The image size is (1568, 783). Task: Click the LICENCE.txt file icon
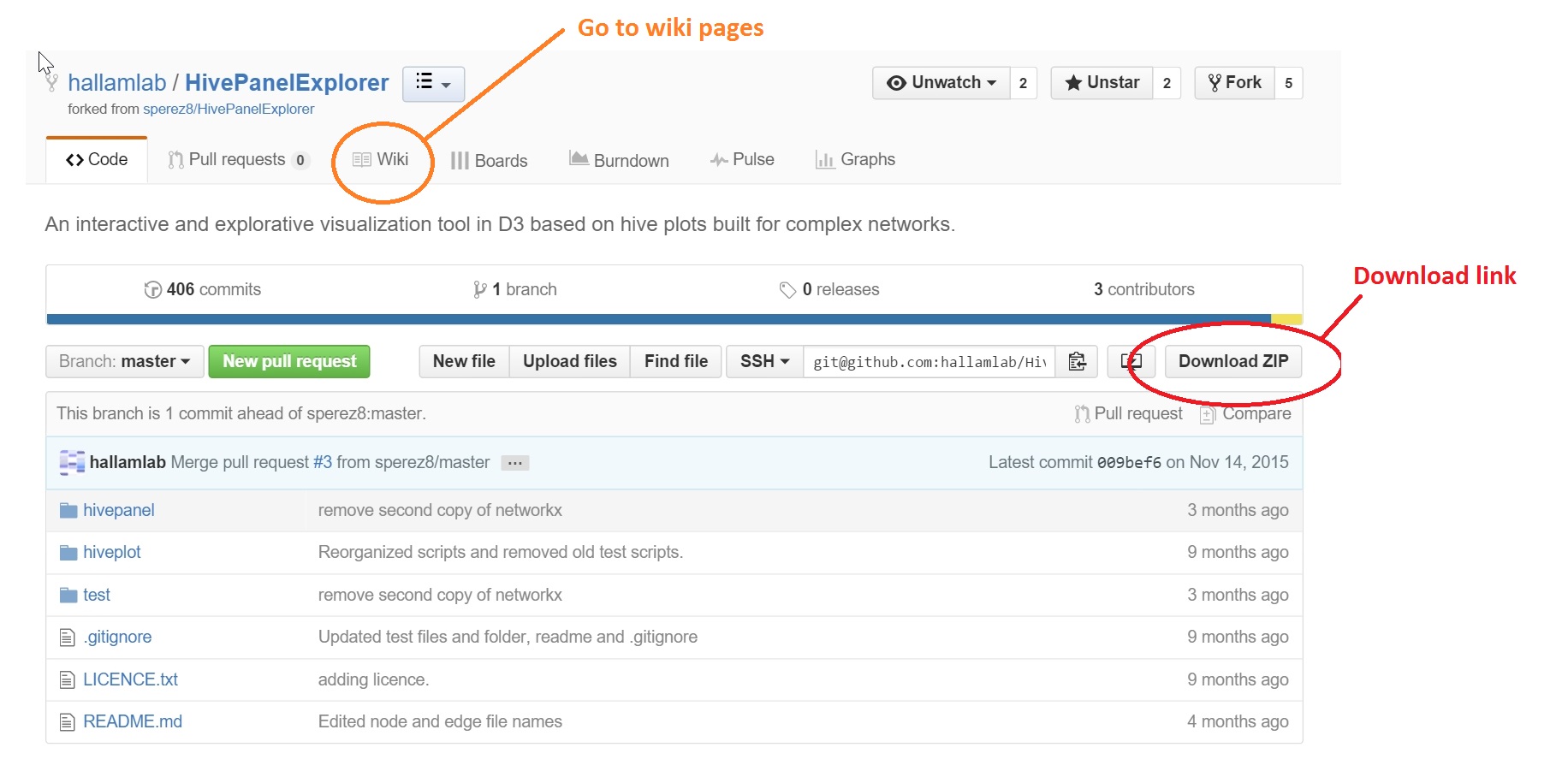(x=68, y=680)
